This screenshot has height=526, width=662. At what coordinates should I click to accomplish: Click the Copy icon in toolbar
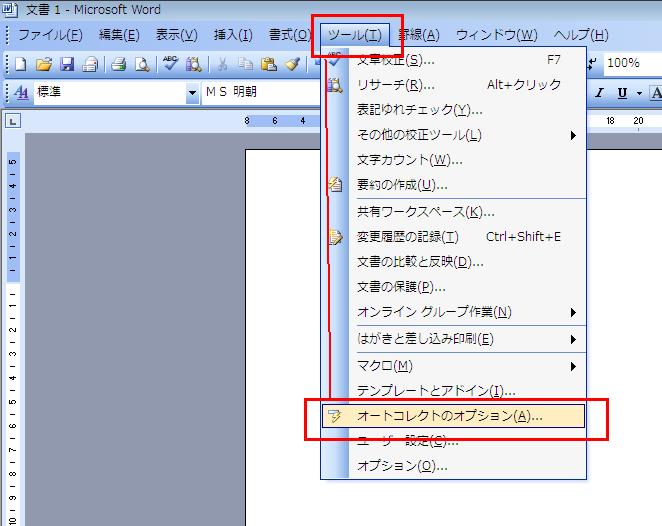click(x=245, y=64)
